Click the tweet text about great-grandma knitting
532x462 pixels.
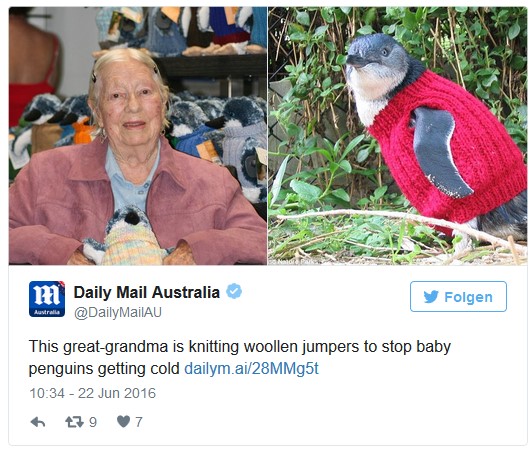240,358
